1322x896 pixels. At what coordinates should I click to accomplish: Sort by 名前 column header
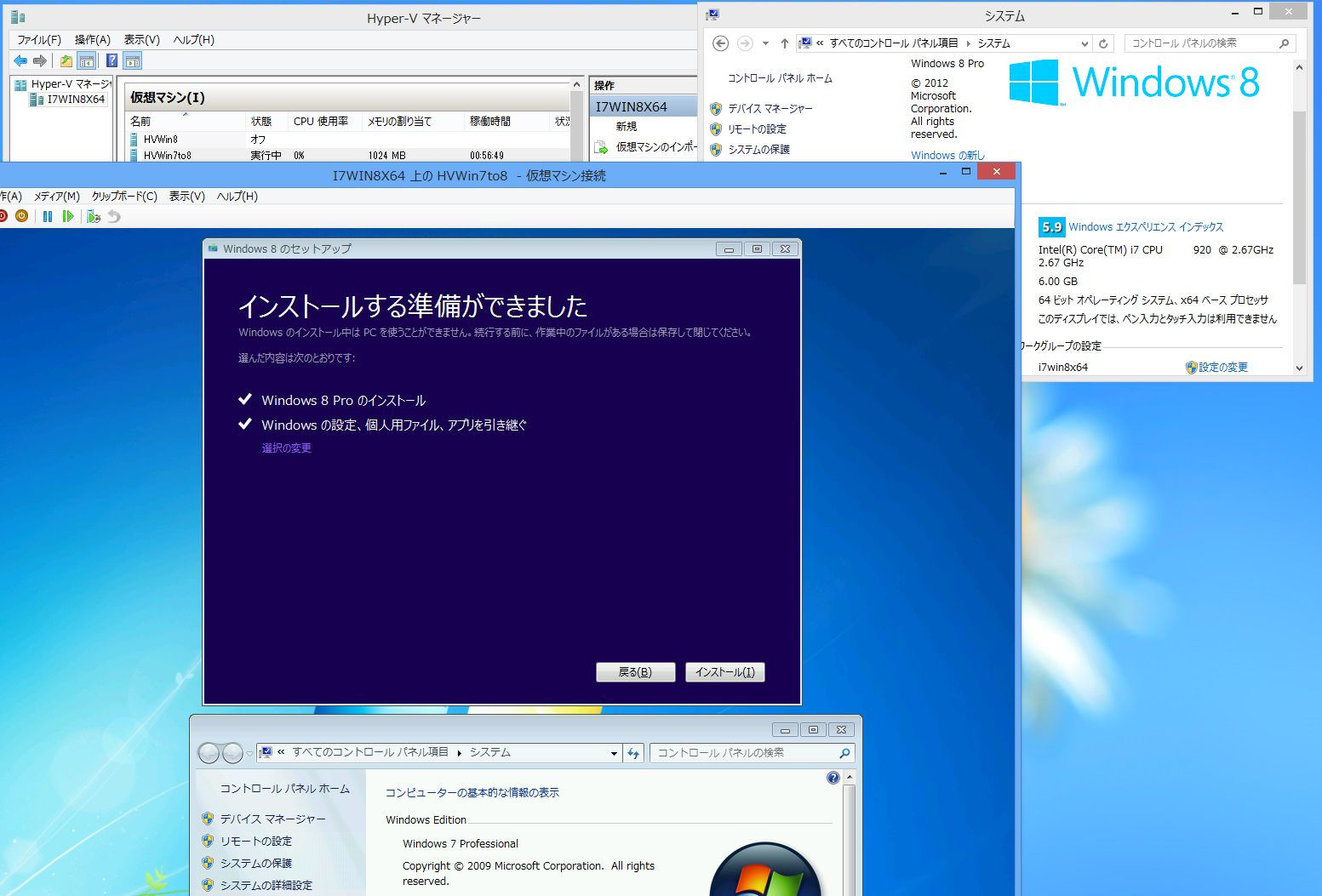pyautogui.click(x=186, y=122)
